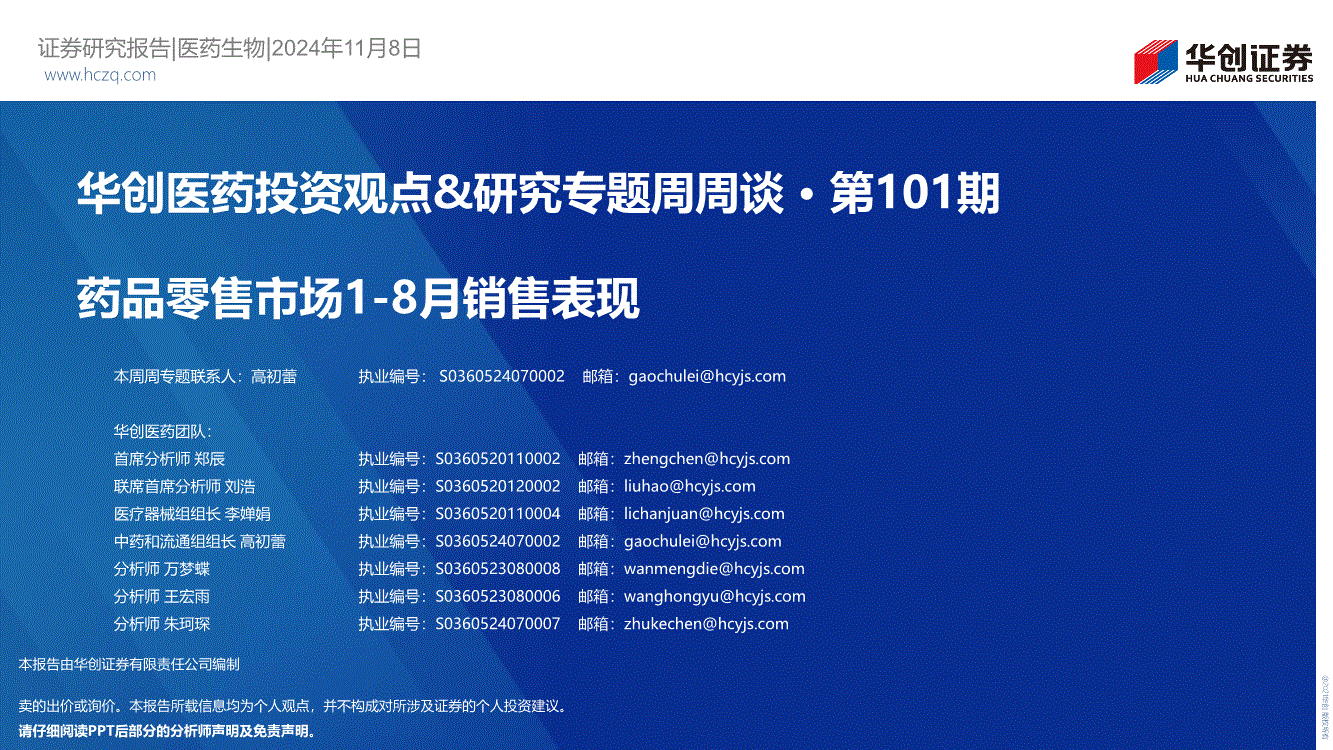Click the HUA CHUANG SECURITIES wordmark
Image resolution: width=1333 pixels, height=750 pixels.
point(1249,78)
